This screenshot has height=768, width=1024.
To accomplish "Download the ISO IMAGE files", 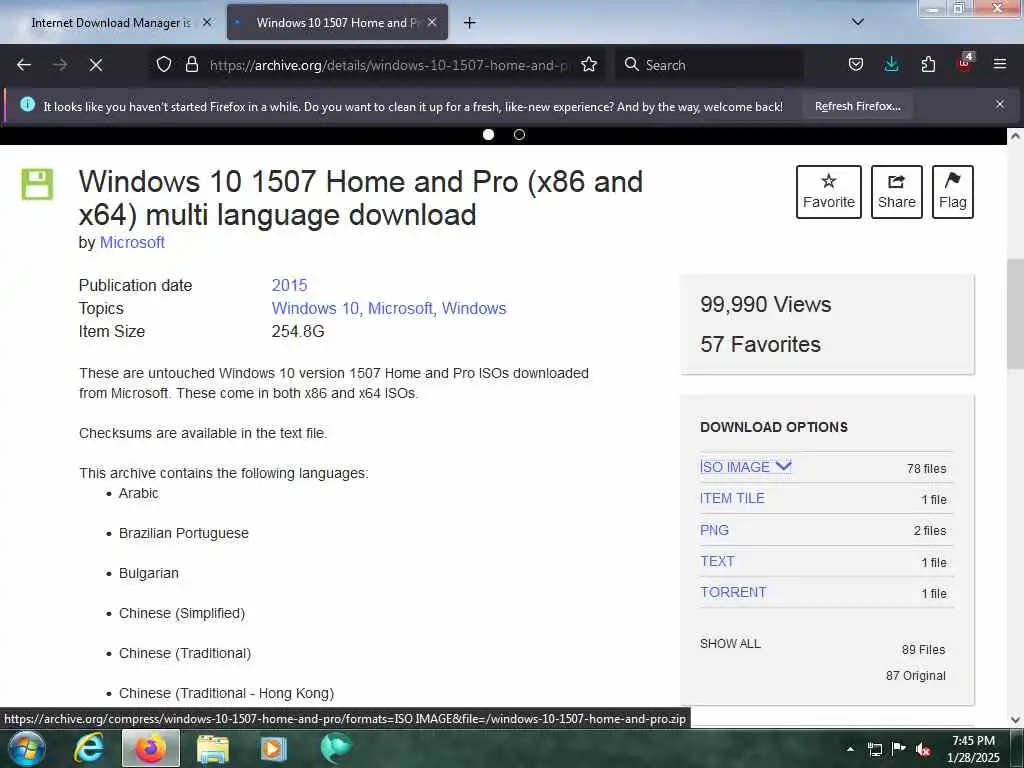I will (735, 467).
